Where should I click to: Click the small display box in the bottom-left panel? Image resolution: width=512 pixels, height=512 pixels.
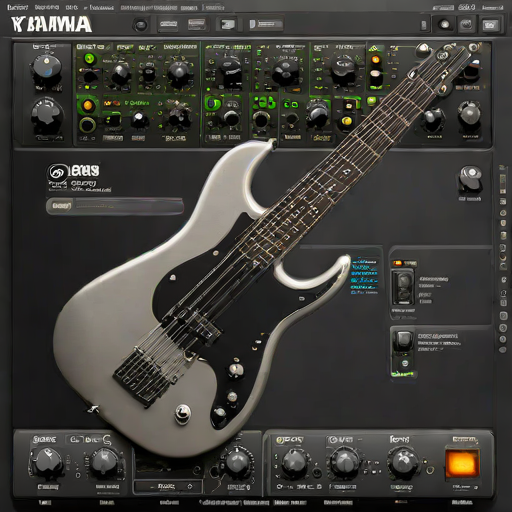pyautogui.click(x=168, y=486)
